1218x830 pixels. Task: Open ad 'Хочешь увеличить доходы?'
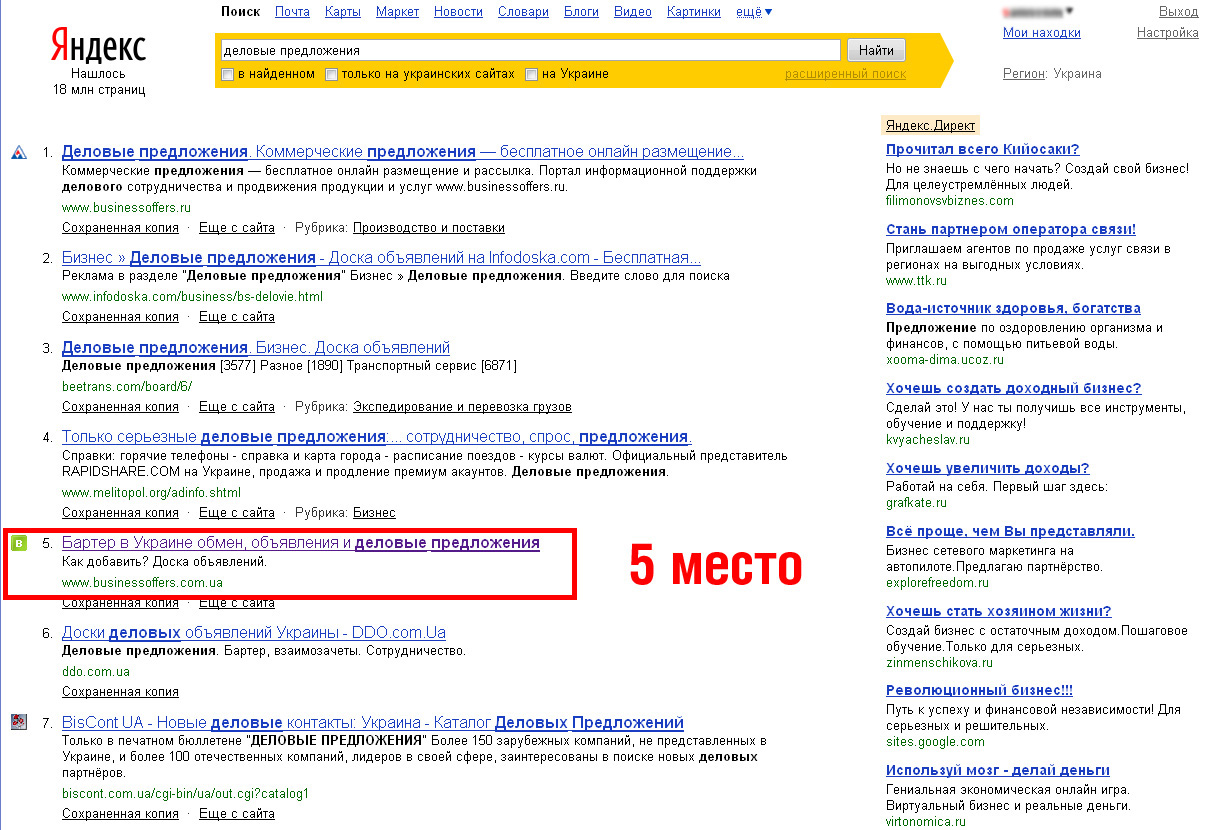(x=987, y=468)
